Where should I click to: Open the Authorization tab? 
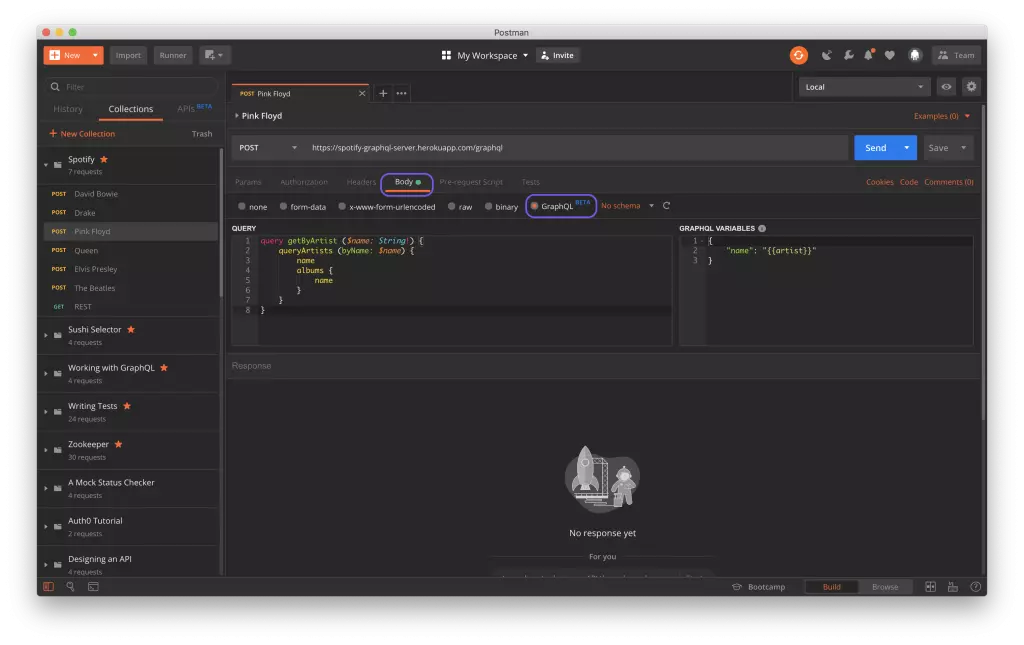pos(304,182)
